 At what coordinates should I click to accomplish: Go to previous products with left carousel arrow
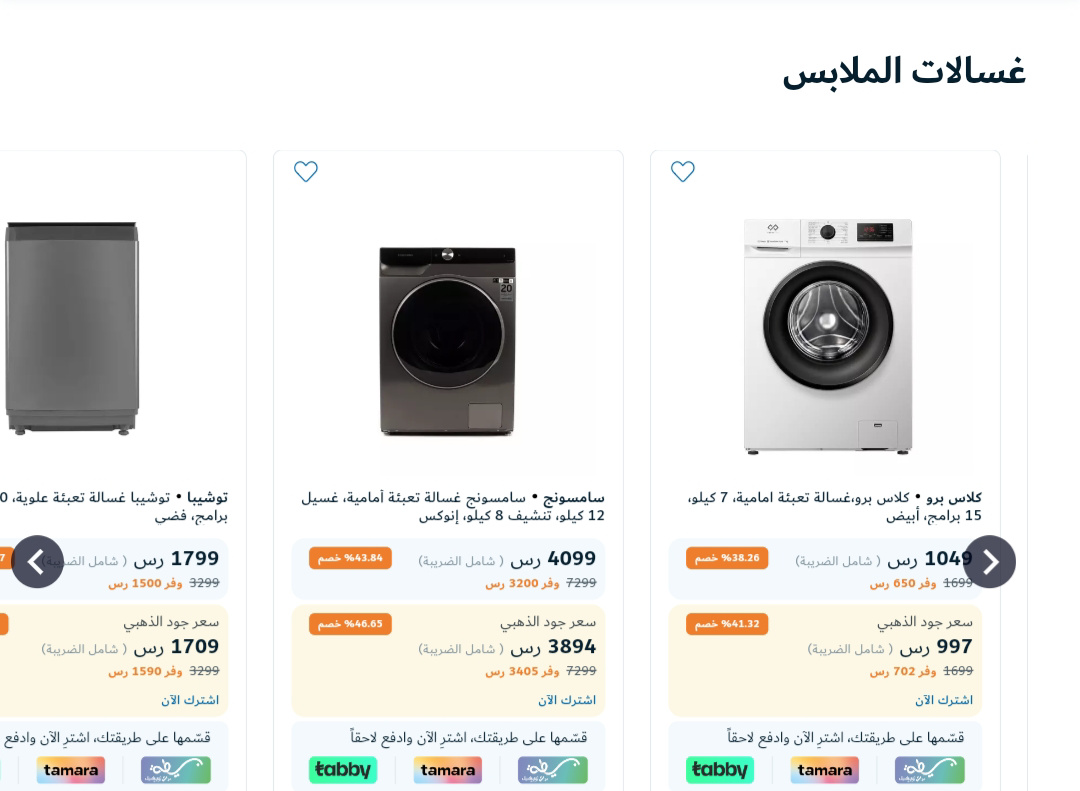[x=37, y=562]
